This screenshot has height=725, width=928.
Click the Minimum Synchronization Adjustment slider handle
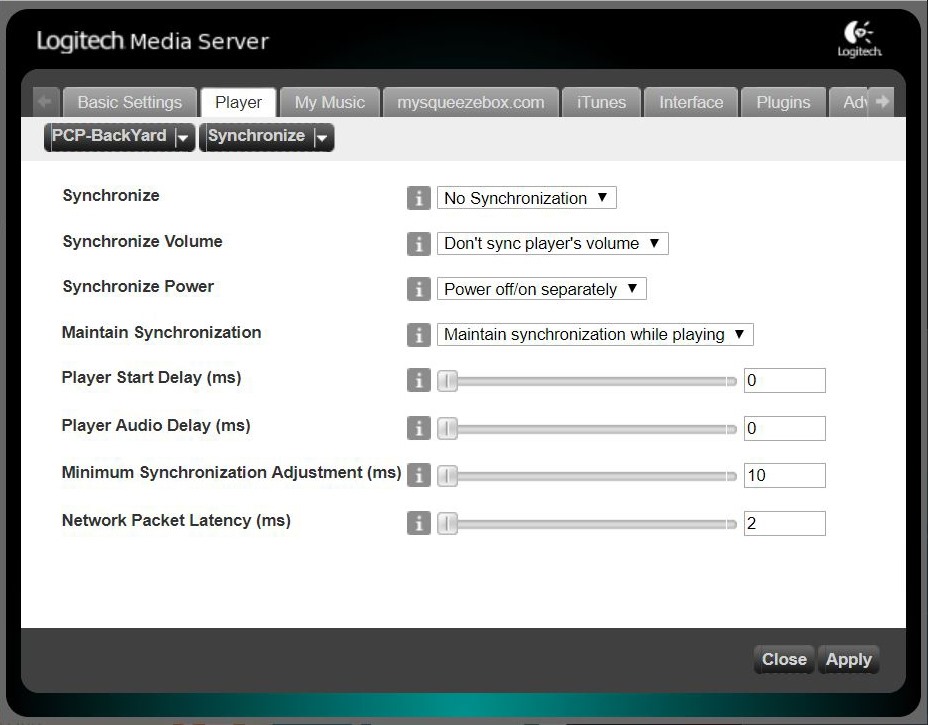point(448,475)
